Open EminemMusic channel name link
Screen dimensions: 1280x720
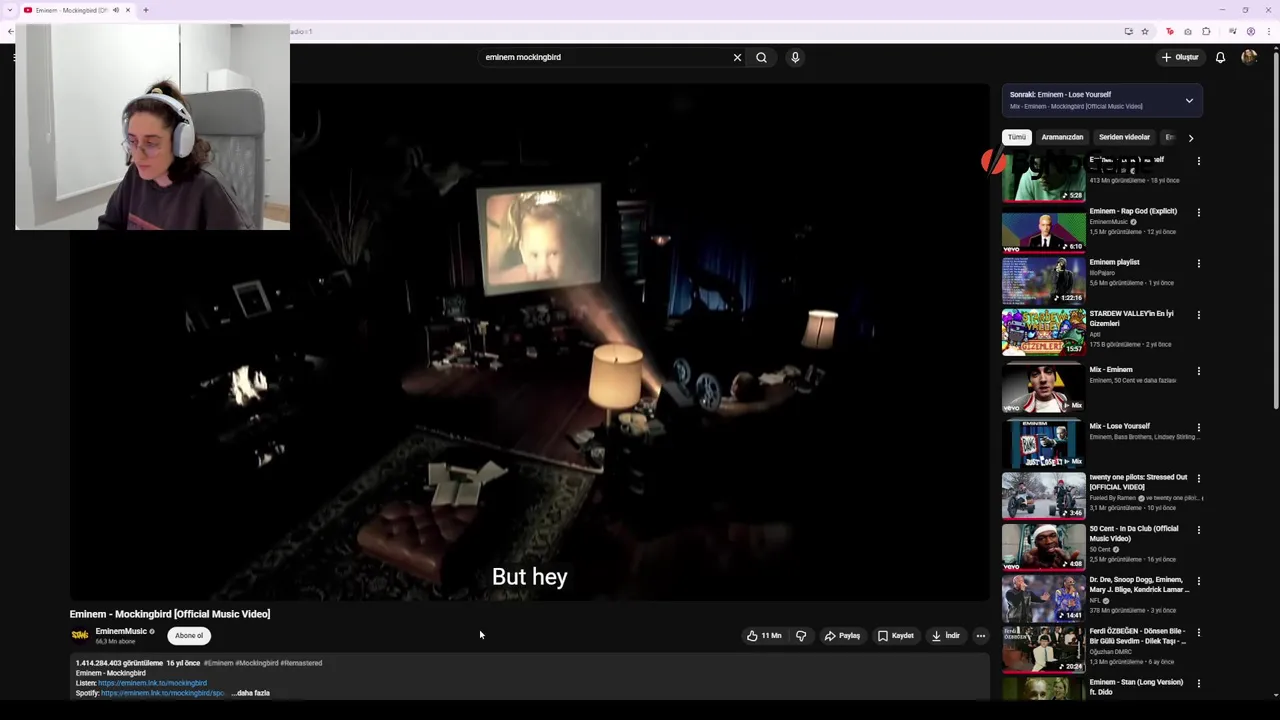[x=121, y=631]
